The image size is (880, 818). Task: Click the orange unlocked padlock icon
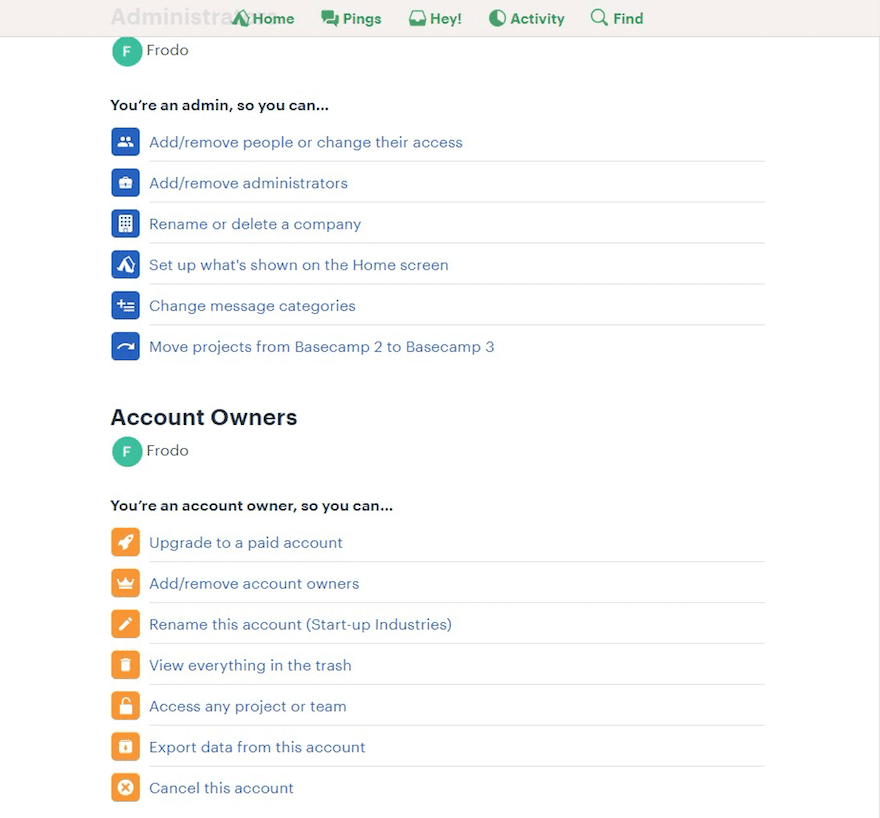pos(125,706)
